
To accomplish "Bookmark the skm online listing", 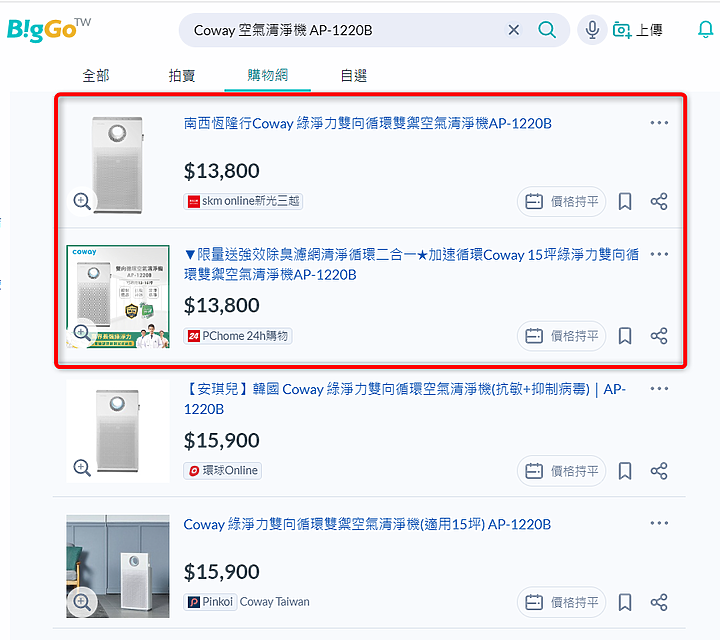I will point(624,202).
